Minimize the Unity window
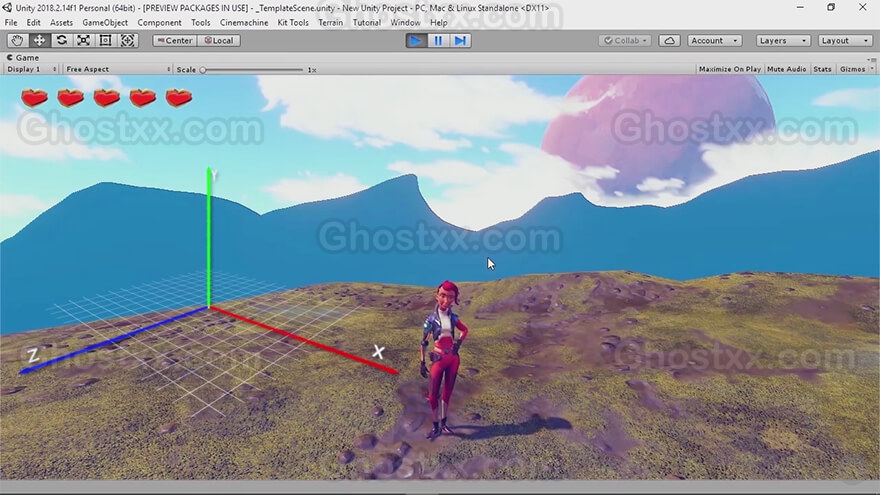This screenshot has height=495, width=880. [x=800, y=7]
